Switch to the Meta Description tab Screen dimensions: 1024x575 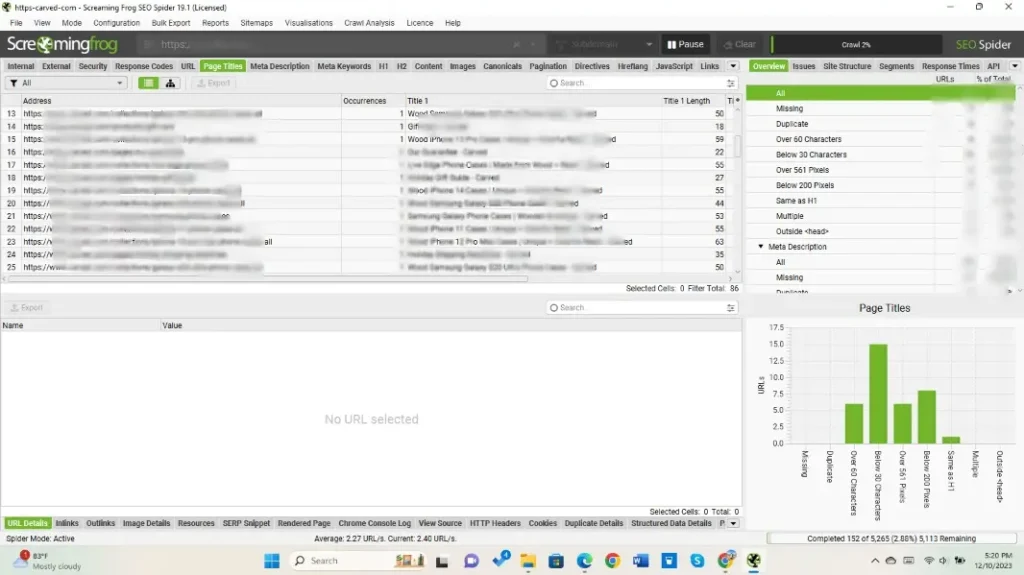(x=280, y=66)
